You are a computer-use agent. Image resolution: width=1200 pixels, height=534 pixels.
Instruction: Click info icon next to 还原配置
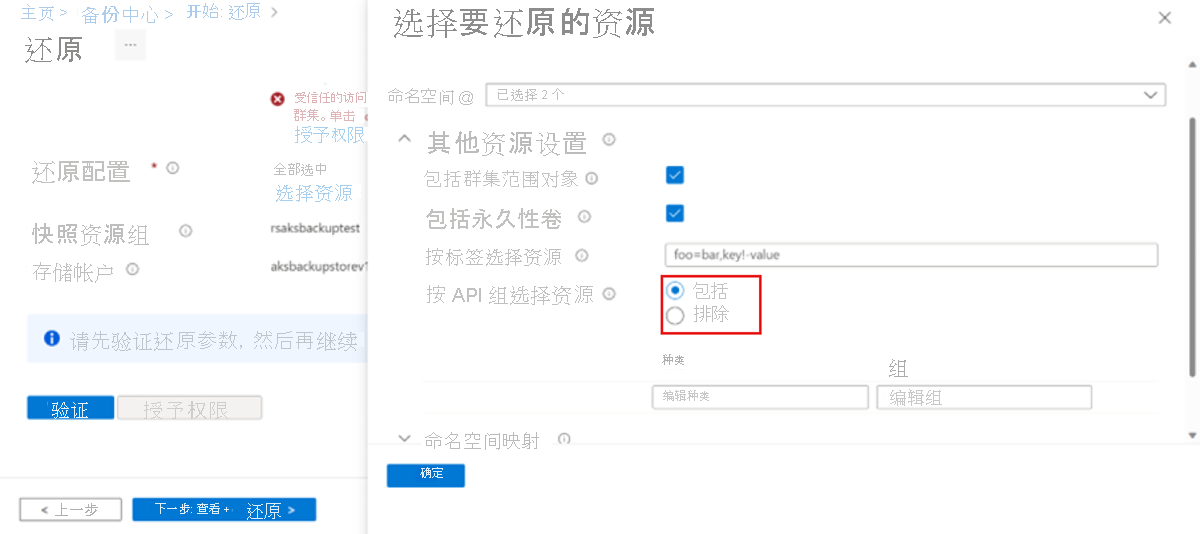172,168
